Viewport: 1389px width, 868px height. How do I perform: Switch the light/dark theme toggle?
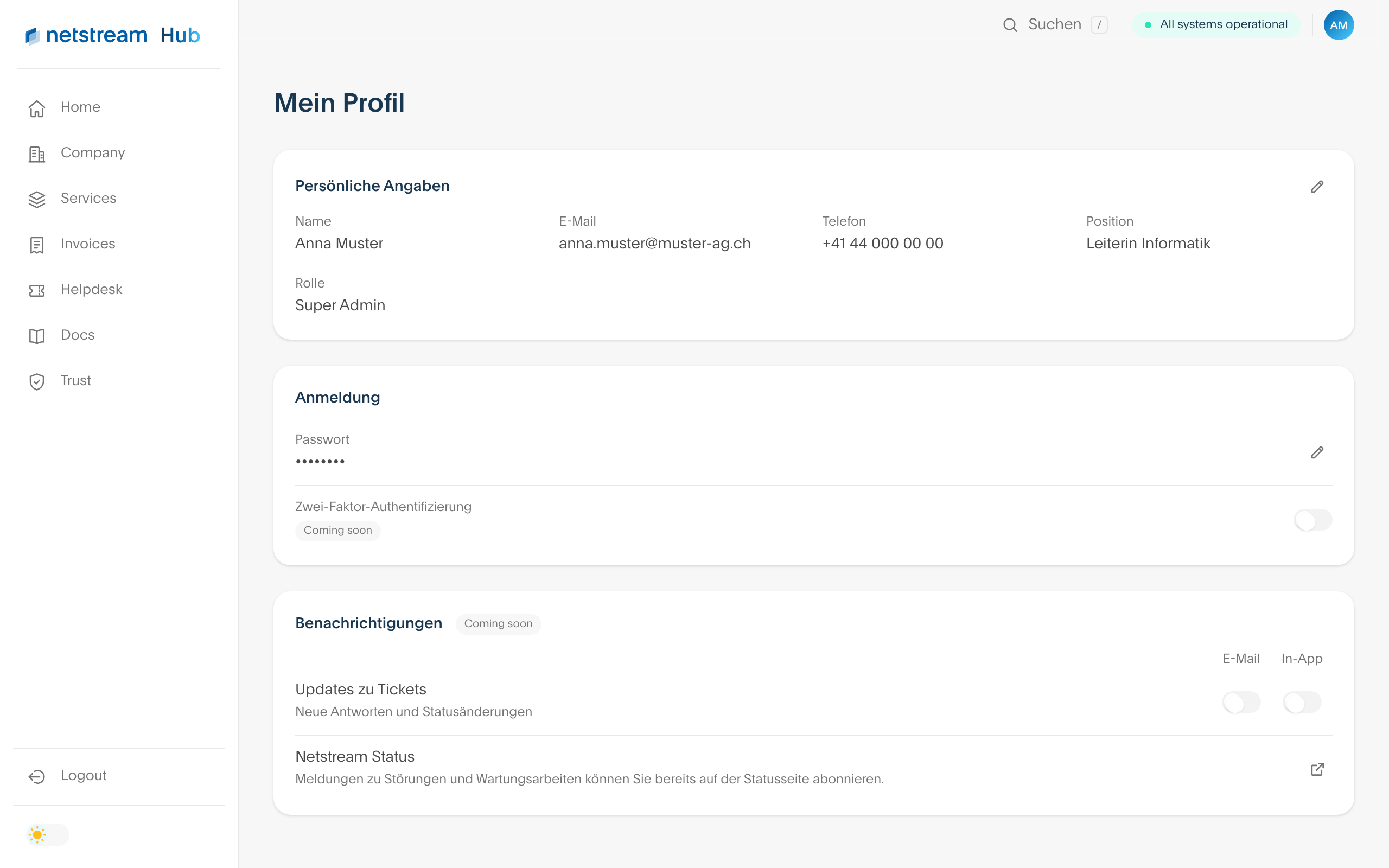48,835
